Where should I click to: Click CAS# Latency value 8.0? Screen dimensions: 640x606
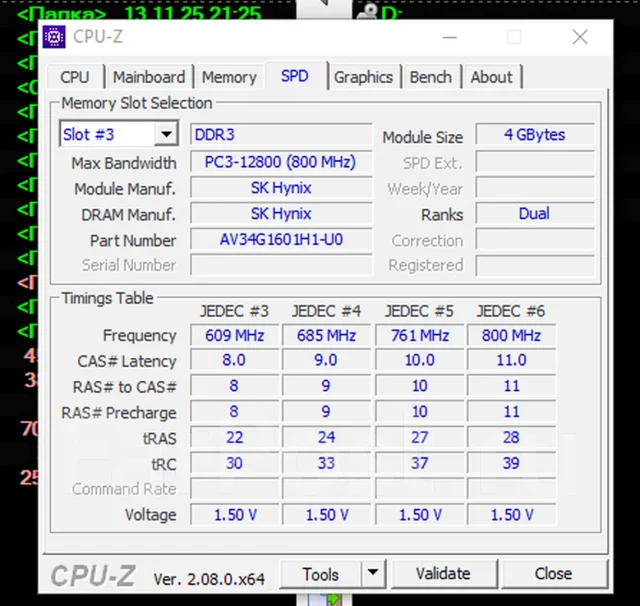coord(235,360)
